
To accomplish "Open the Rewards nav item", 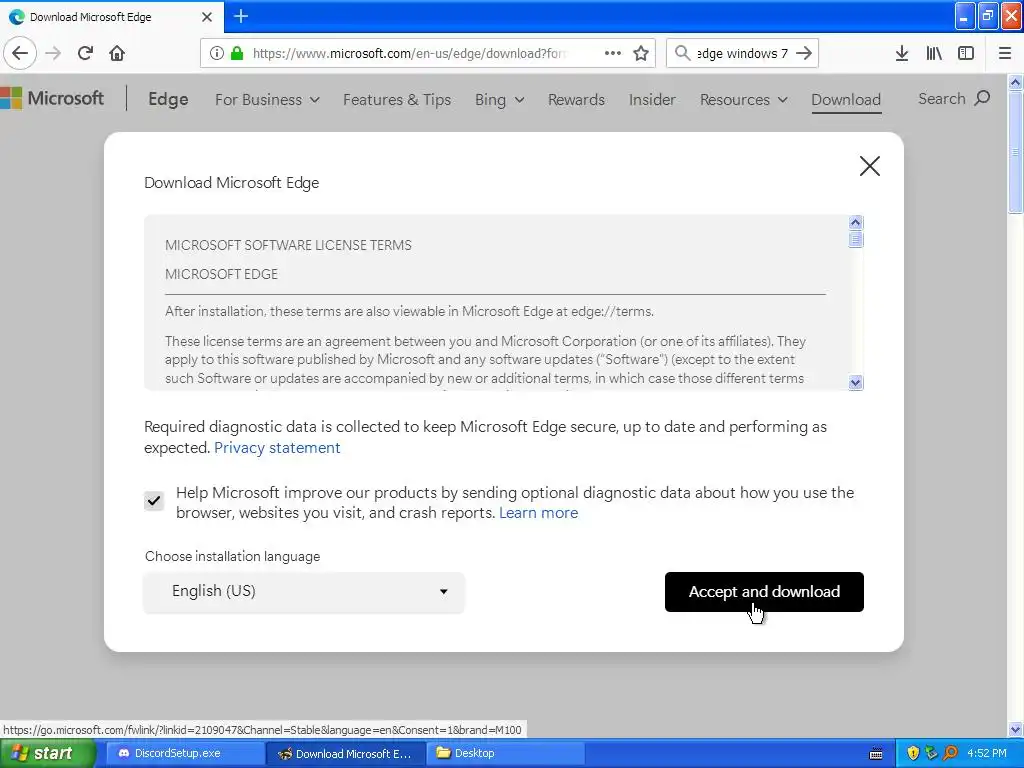I will pos(576,99).
